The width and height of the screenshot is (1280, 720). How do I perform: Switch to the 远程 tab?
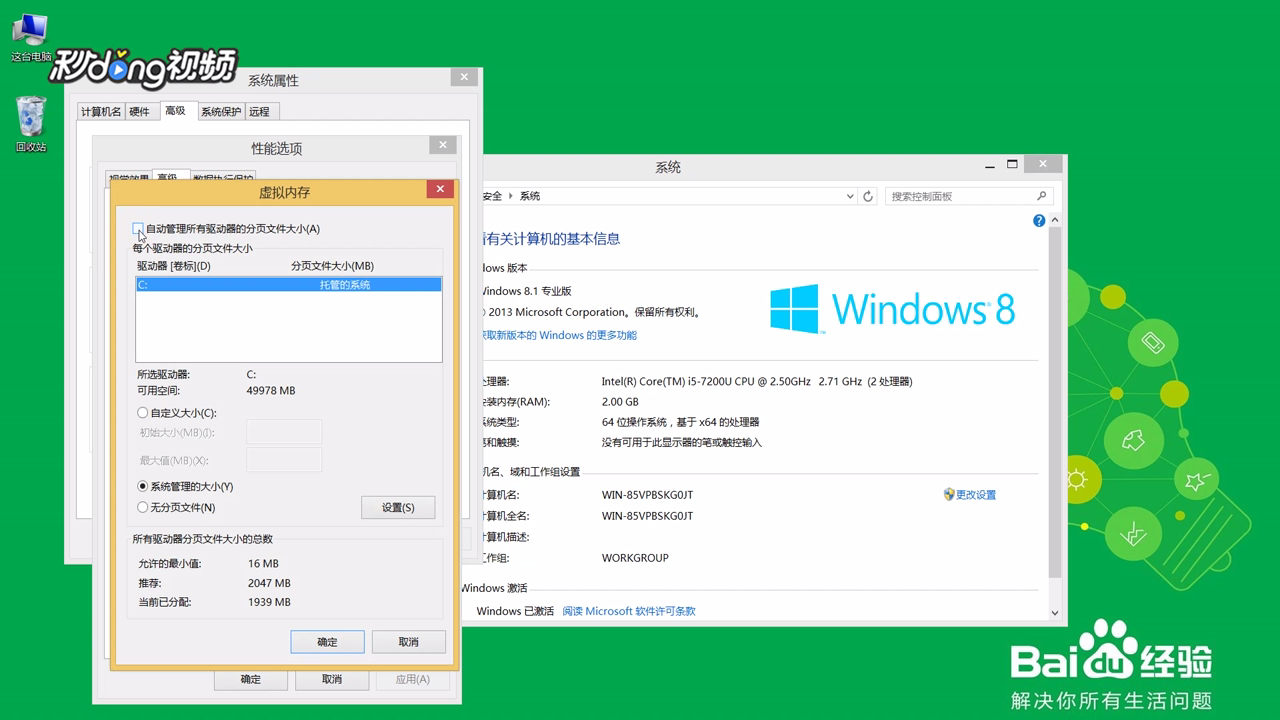pos(260,112)
